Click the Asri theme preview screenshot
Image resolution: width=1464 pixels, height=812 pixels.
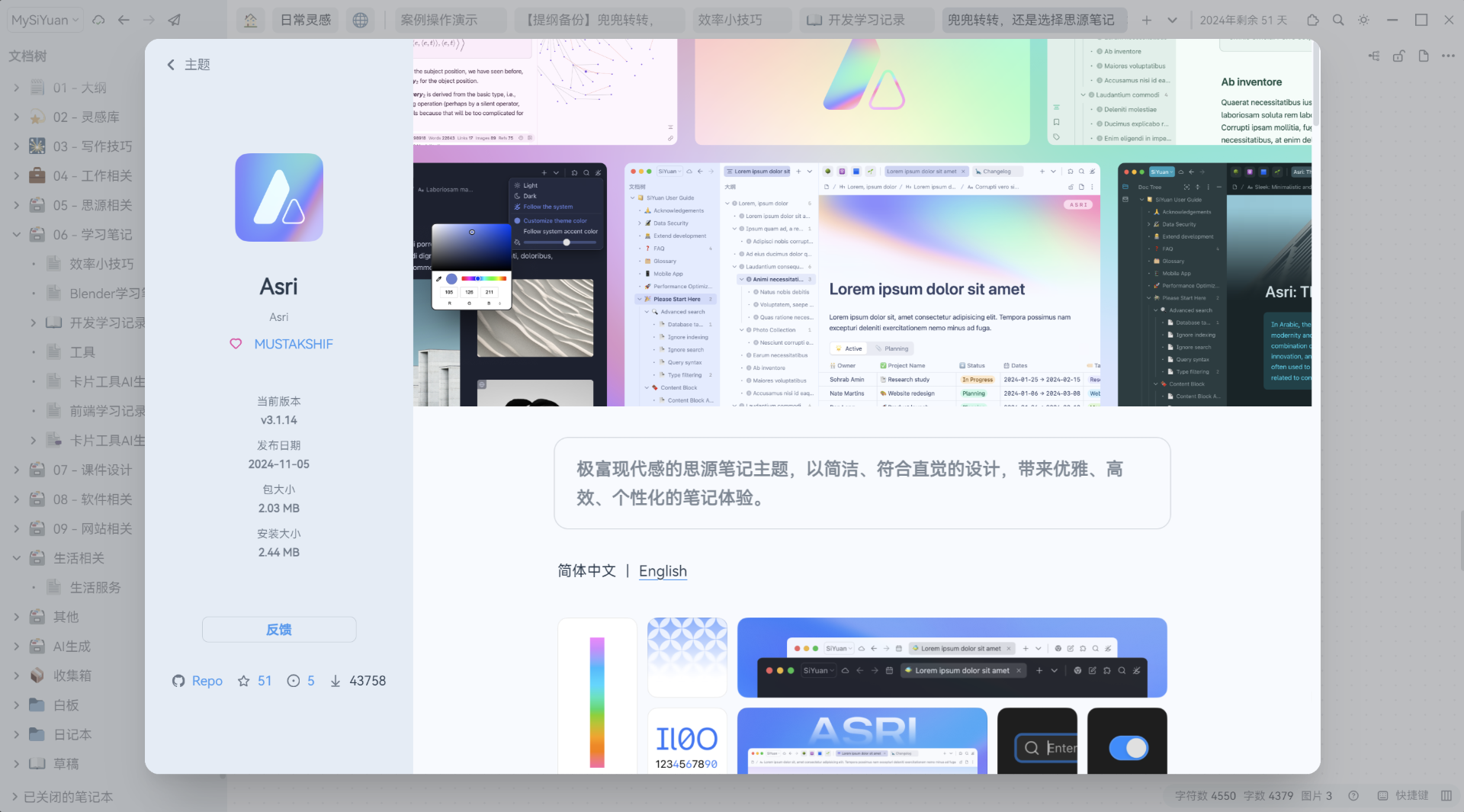pyautogui.click(x=862, y=223)
